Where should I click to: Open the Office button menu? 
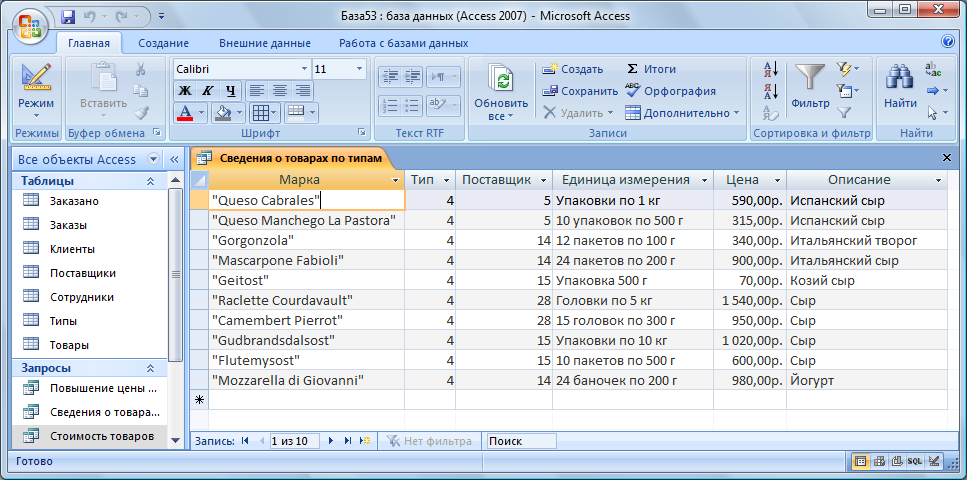click(30, 28)
